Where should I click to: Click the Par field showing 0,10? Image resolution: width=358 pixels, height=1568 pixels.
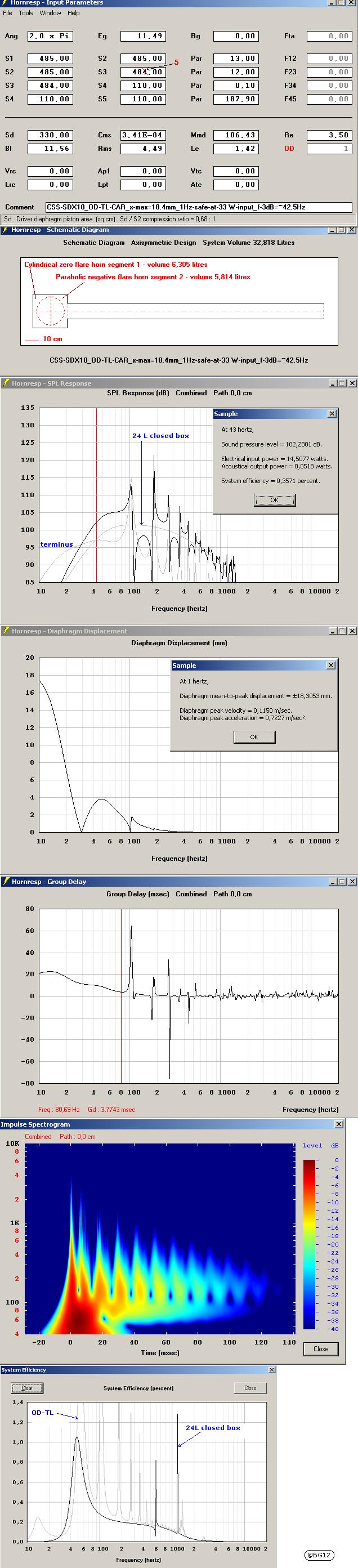point(236,85)
